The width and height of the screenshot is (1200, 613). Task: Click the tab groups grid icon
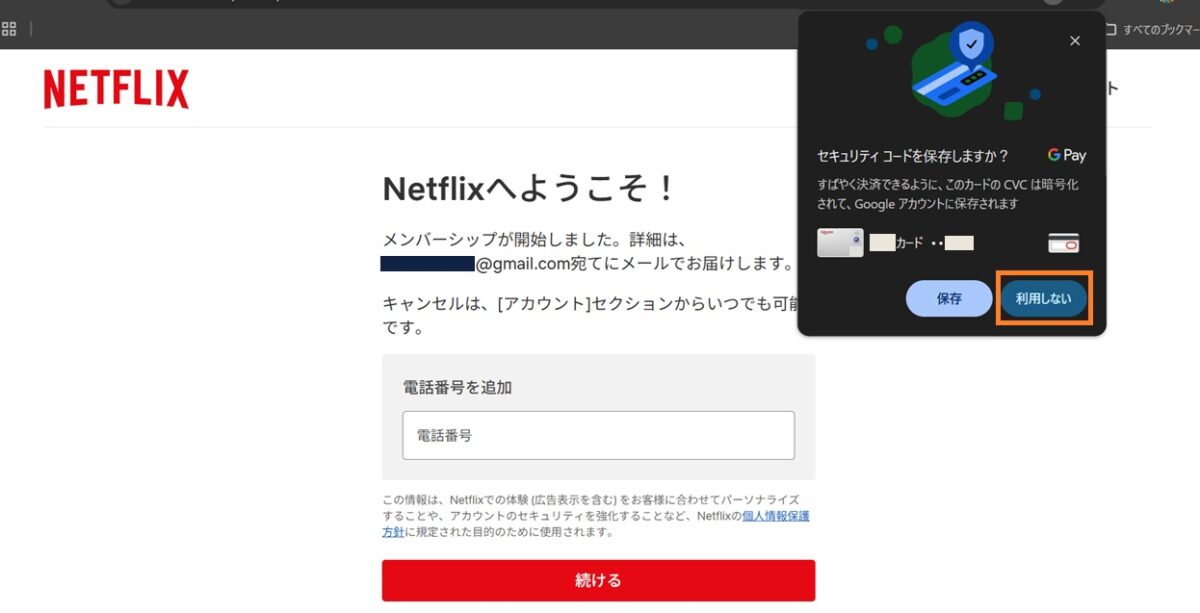[10, 28]
